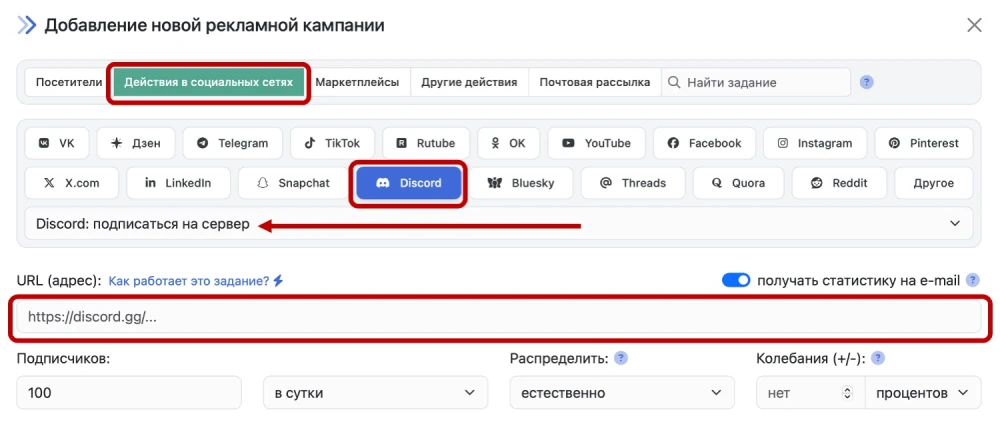The image size is (1000, 424).
Task: Click the Другое network button
Action: [x=933, y=183]
